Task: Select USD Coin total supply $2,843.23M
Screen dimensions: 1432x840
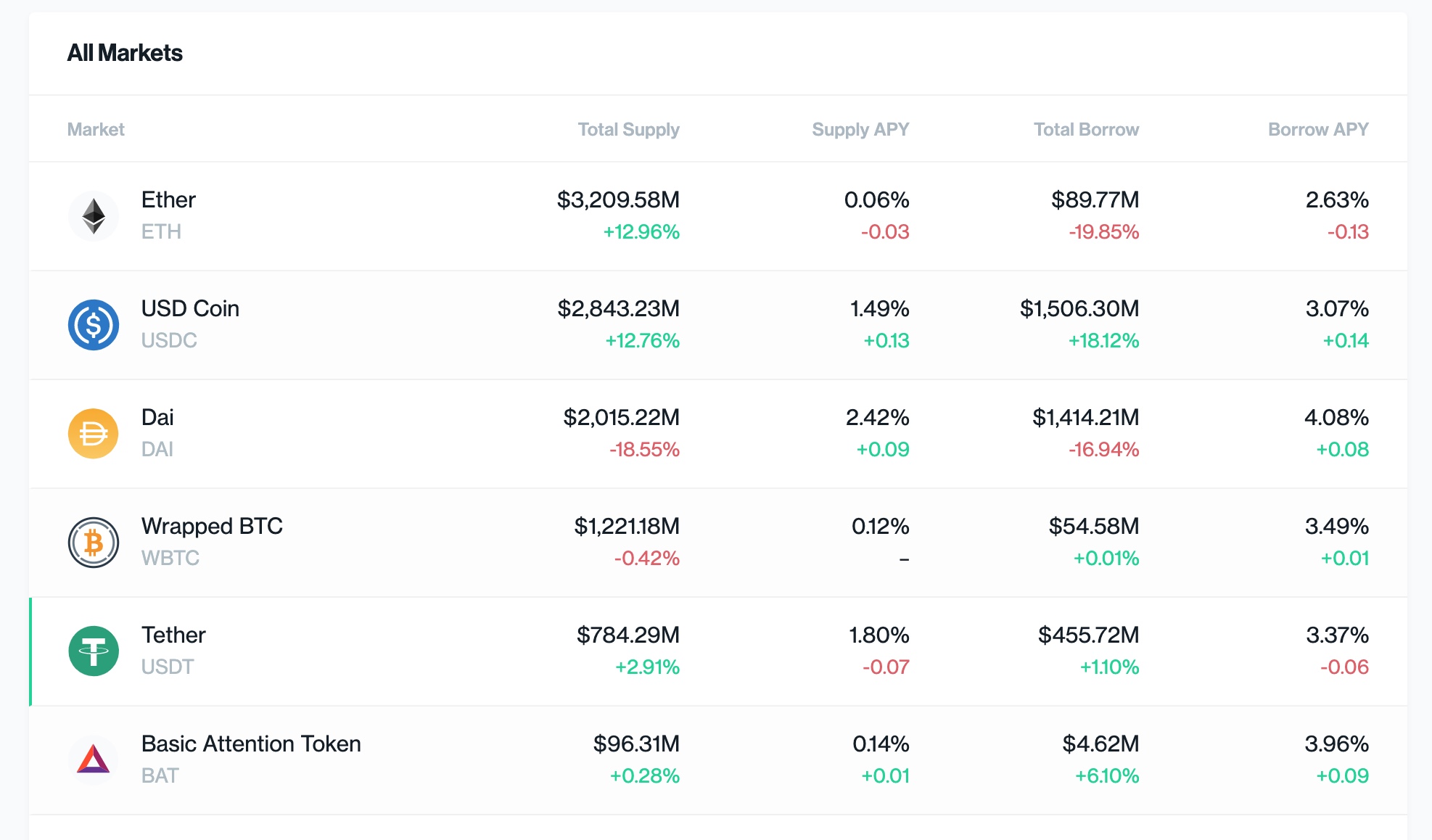Action: coord(618,308)
